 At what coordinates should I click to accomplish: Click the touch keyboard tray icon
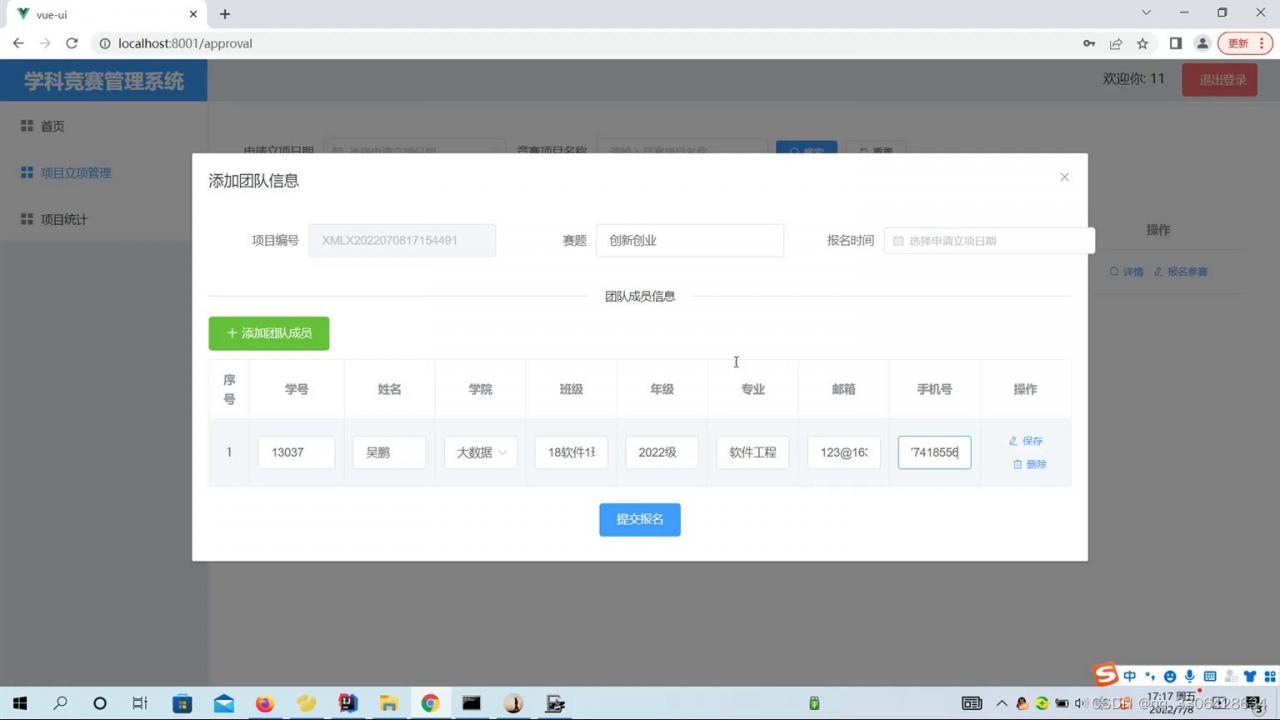pos(972,703)
